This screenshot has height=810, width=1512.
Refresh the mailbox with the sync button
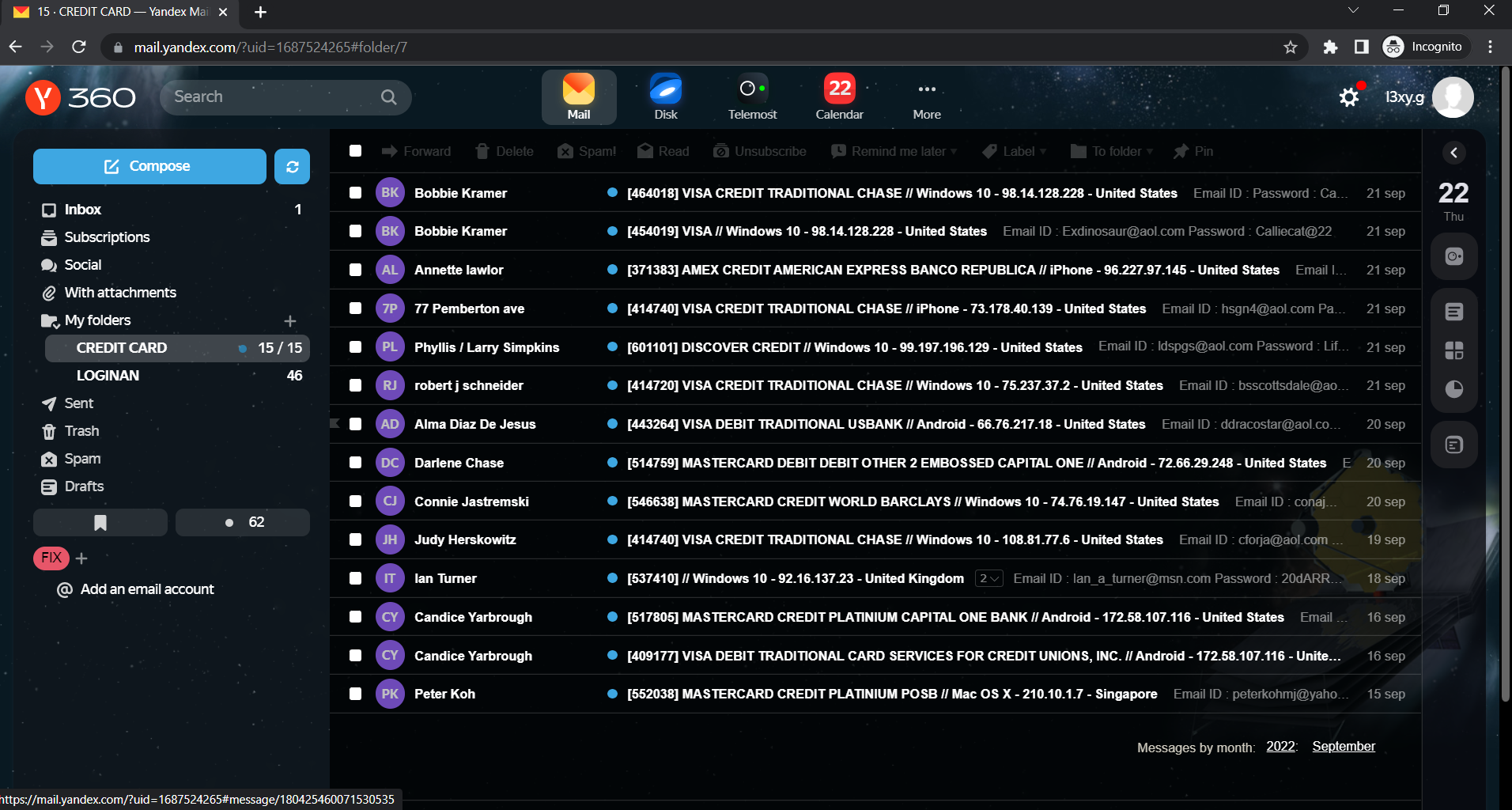click(292, 166)
